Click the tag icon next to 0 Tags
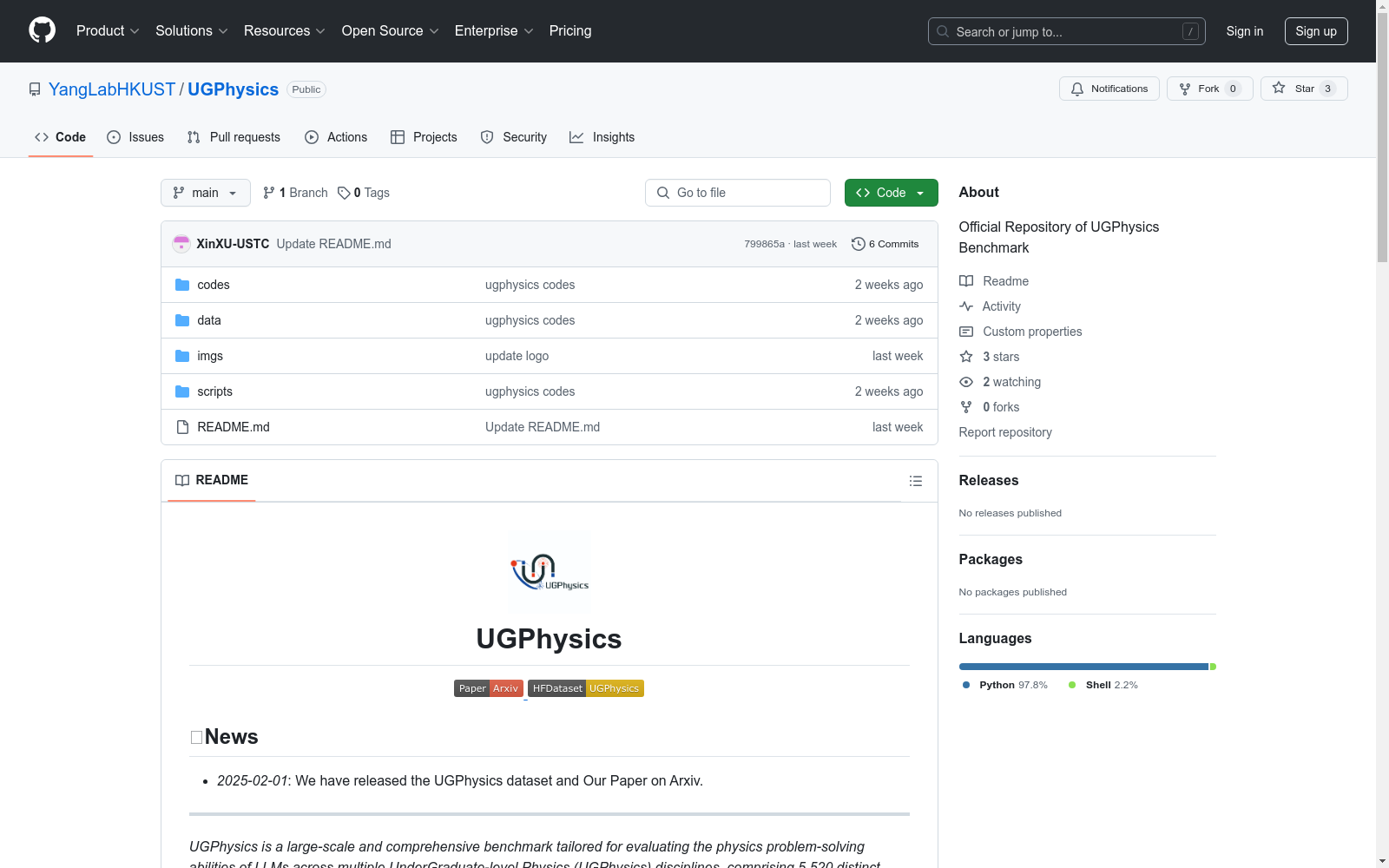This screenshot has height=868, width=1389. [344, 193]
